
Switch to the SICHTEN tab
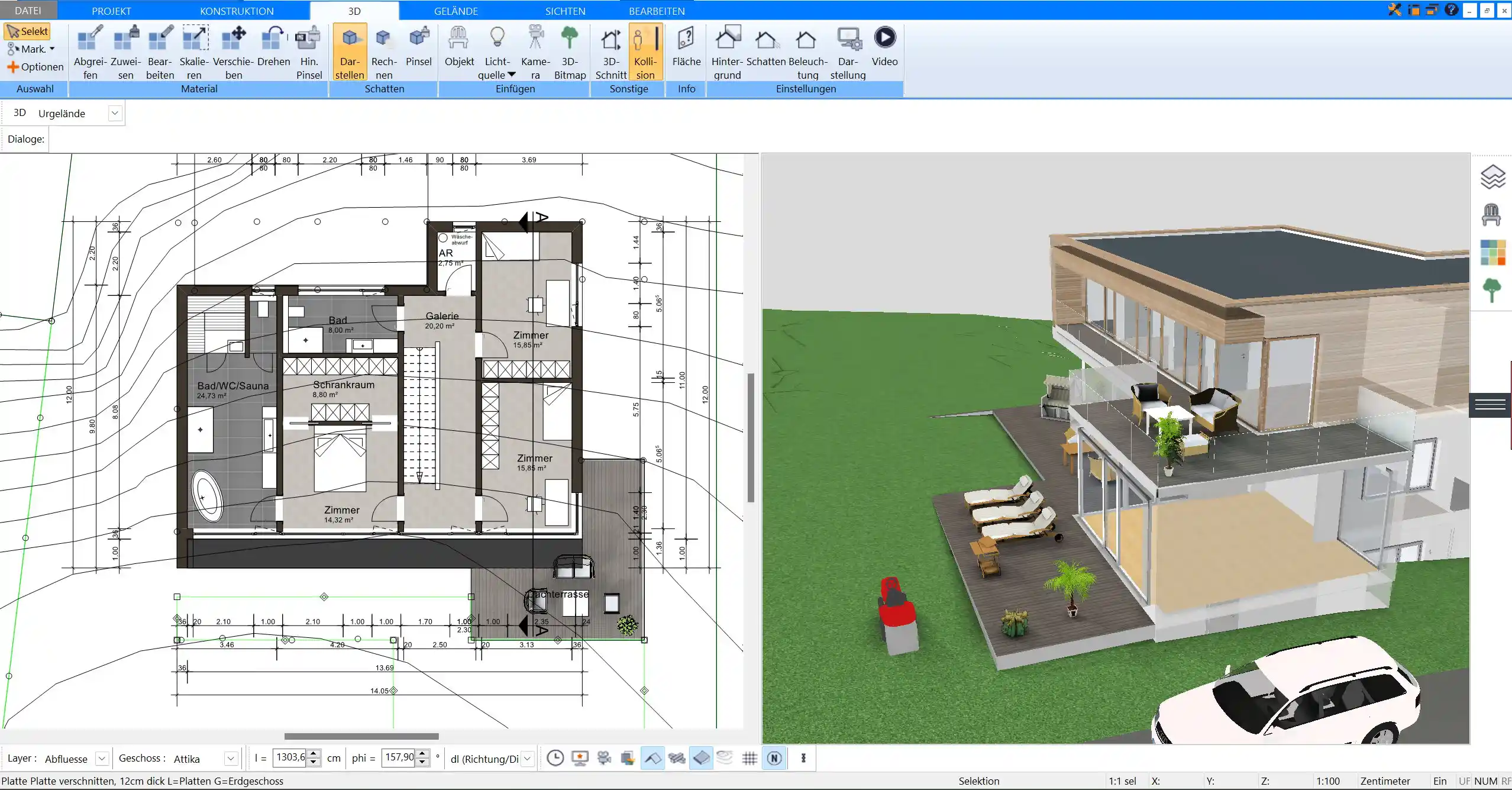(x=565, y=11)
